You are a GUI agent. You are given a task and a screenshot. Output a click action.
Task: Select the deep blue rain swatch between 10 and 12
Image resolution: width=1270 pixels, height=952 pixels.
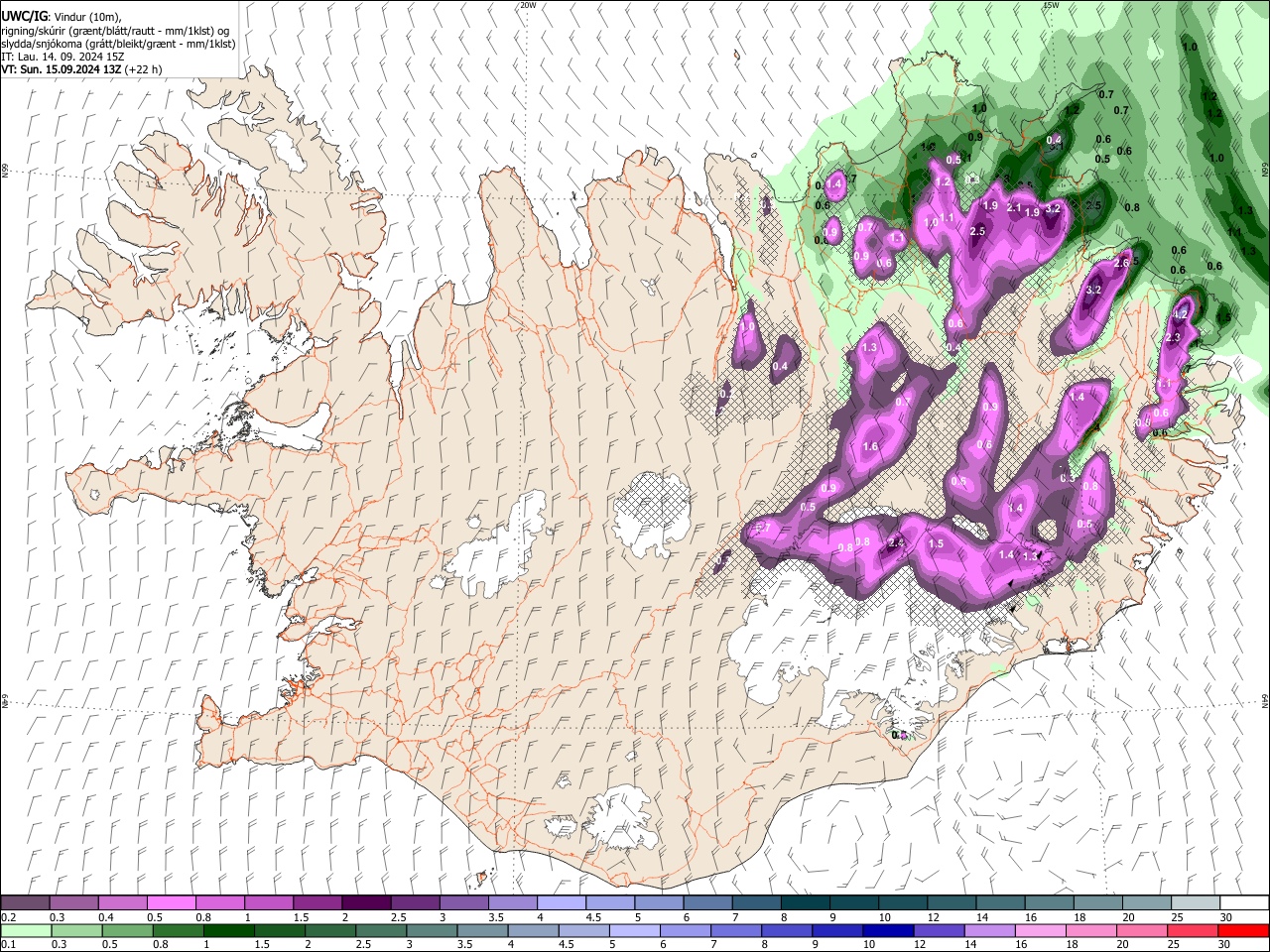(888, 930)
